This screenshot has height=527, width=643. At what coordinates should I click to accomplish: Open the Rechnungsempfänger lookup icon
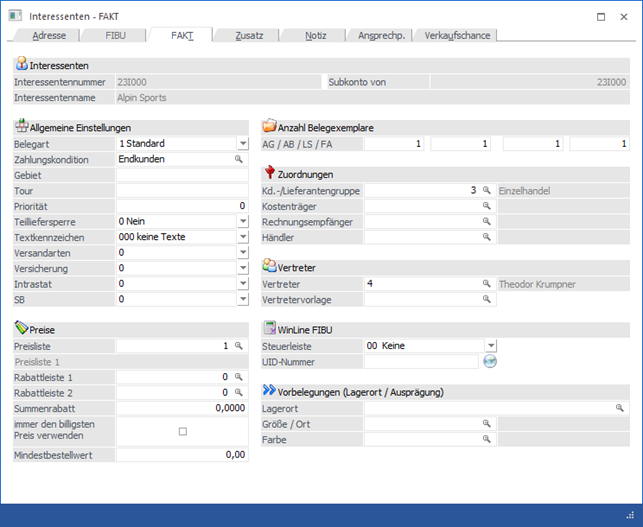(x=487, y=222)
